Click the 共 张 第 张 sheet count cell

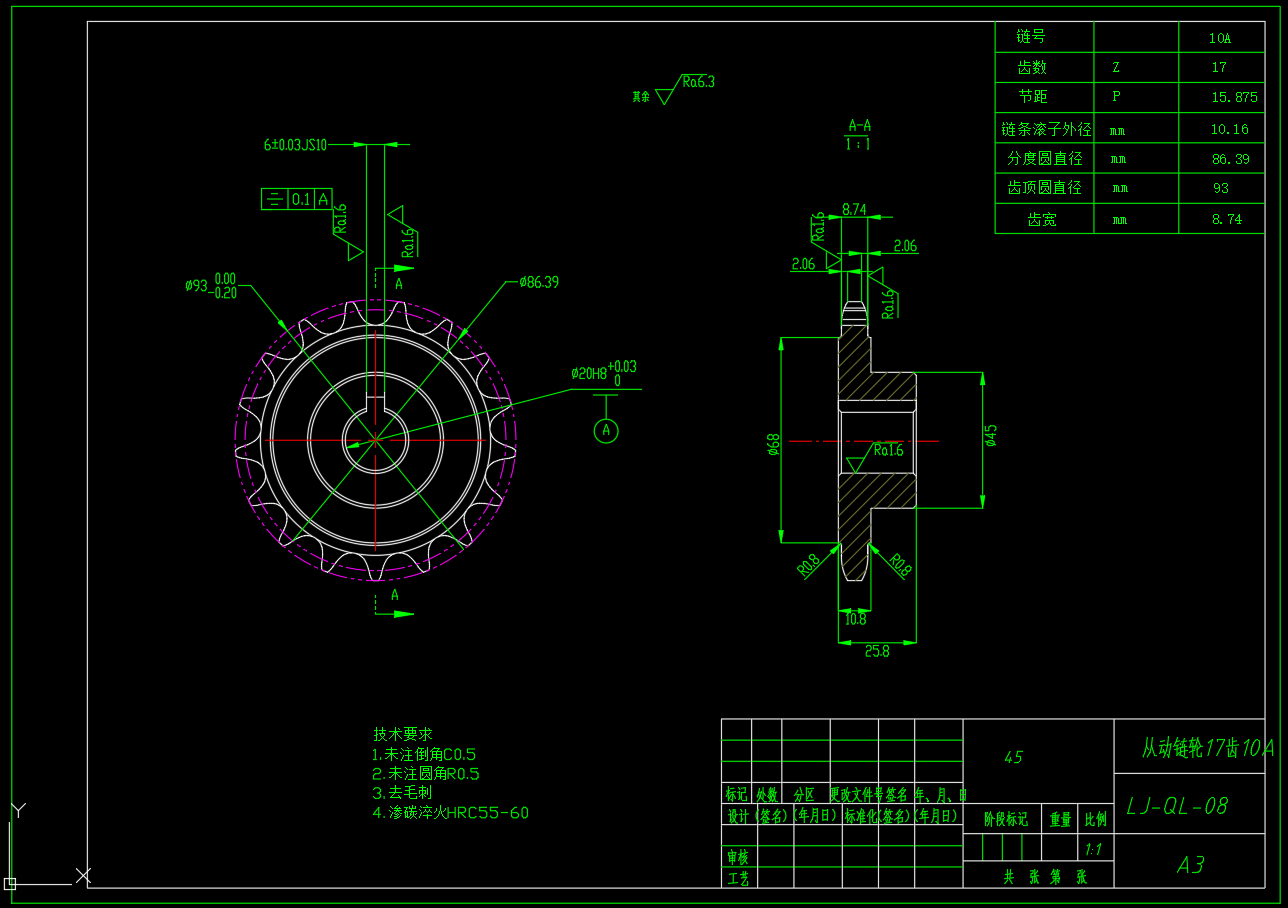1038,876
